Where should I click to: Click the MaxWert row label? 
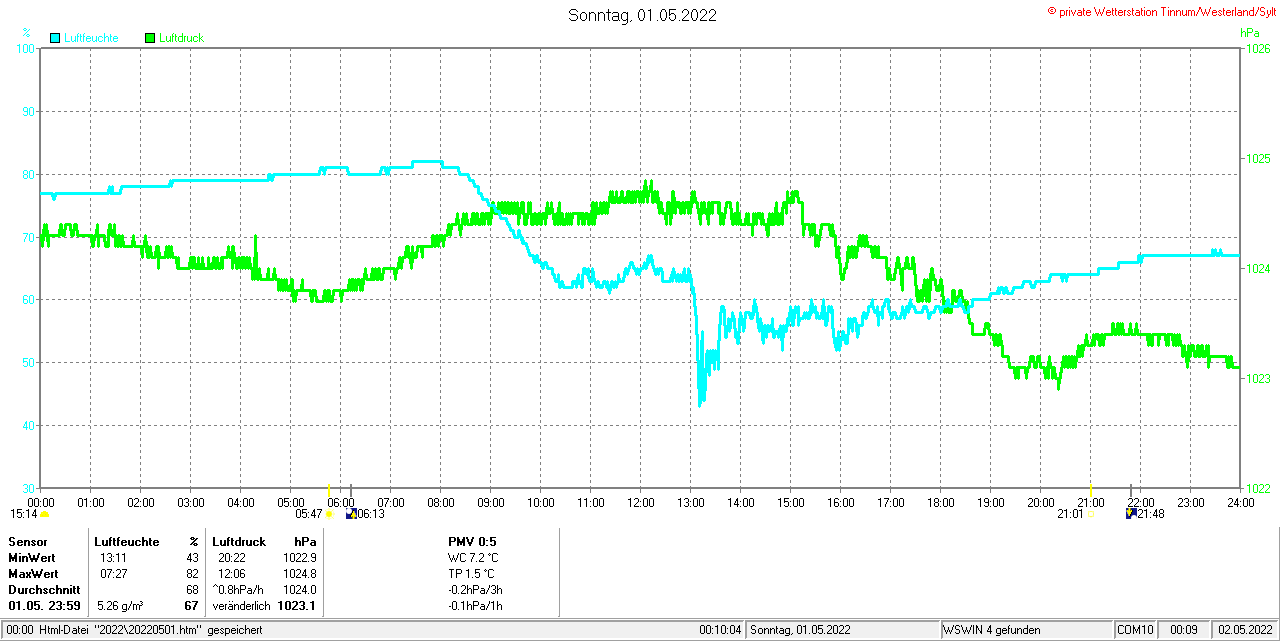(33, 574)
